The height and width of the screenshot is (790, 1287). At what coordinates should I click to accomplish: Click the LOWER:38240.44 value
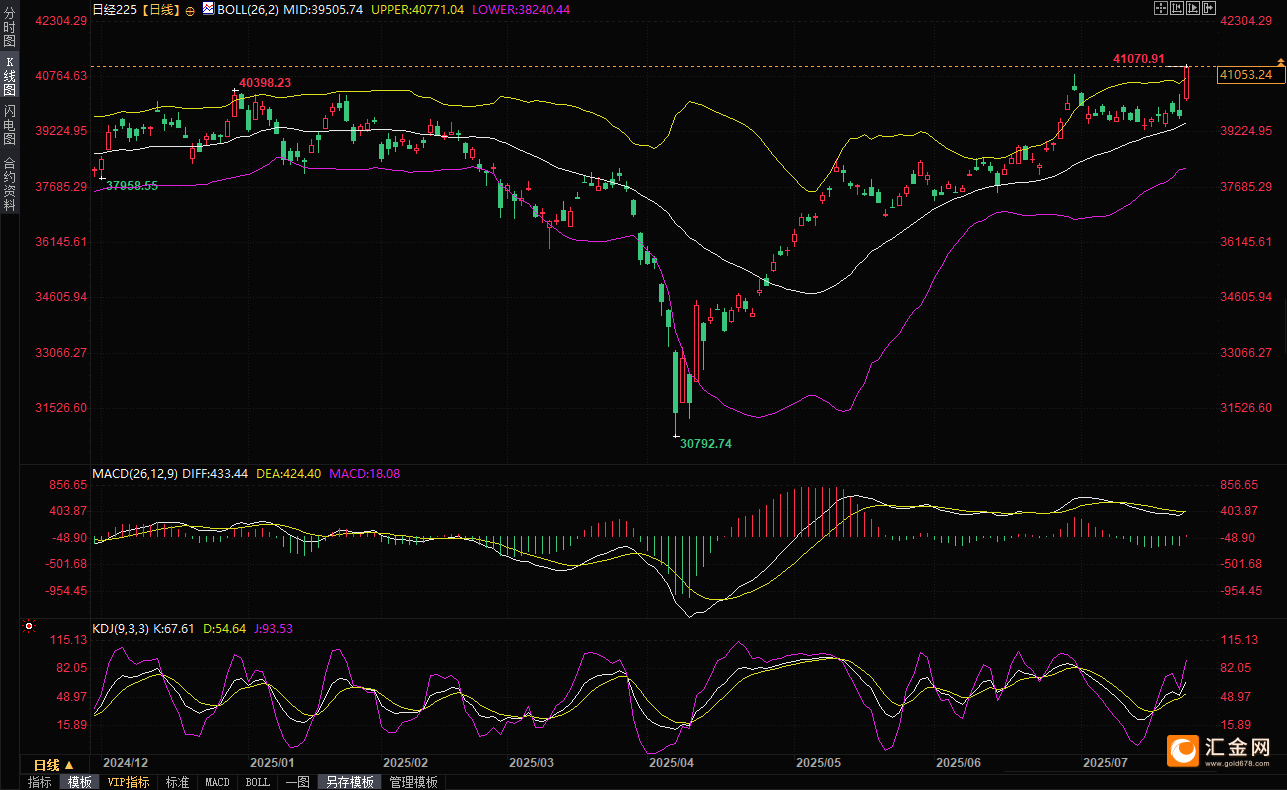coord(521,9)
